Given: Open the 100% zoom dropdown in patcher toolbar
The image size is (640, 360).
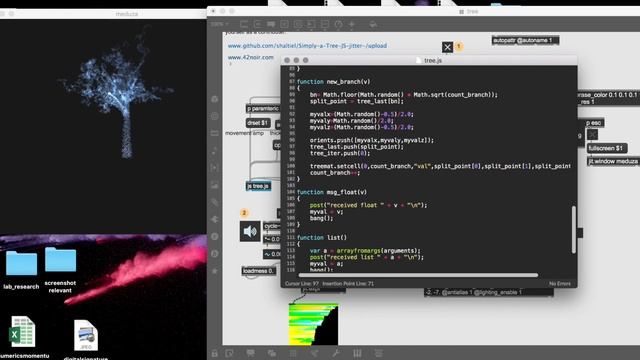Looking at the screenshot, I should click(x=220, y=24).
